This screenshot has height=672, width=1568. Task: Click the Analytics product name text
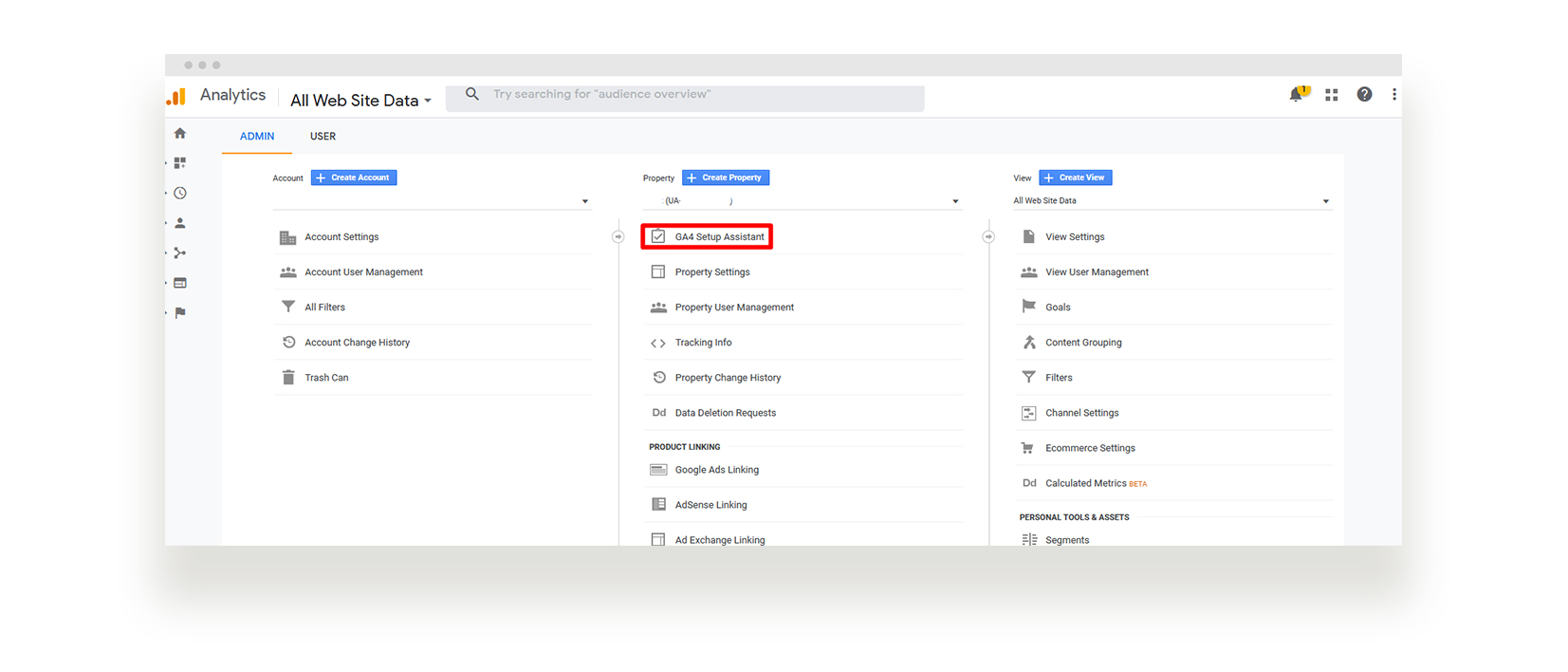232,95
